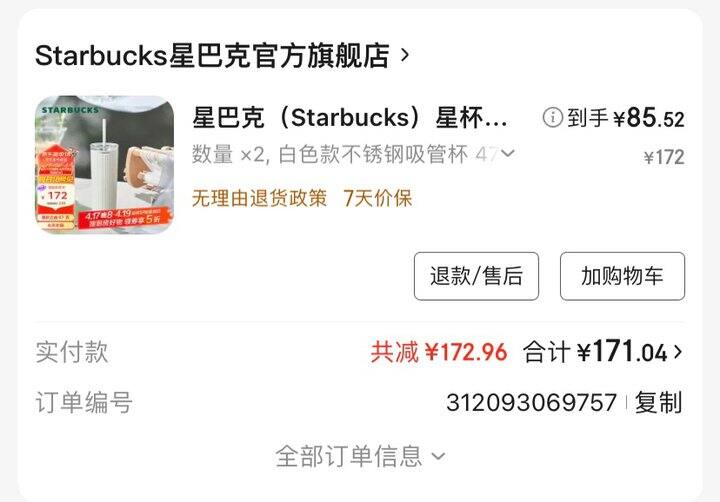Tap the 7天价保 price protection tag

pos(377,198)
